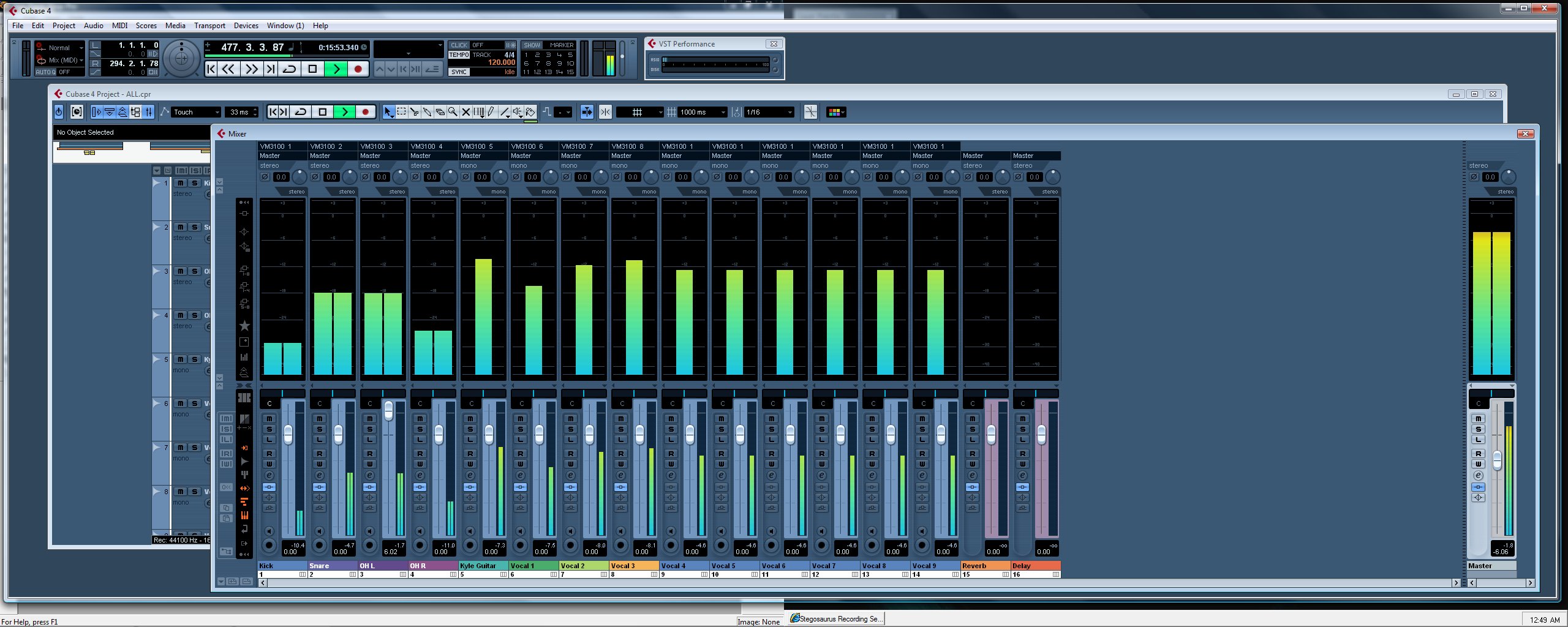Click the OH L channel fader handle
Screen dimensions: 1568x627
(388, 410)
